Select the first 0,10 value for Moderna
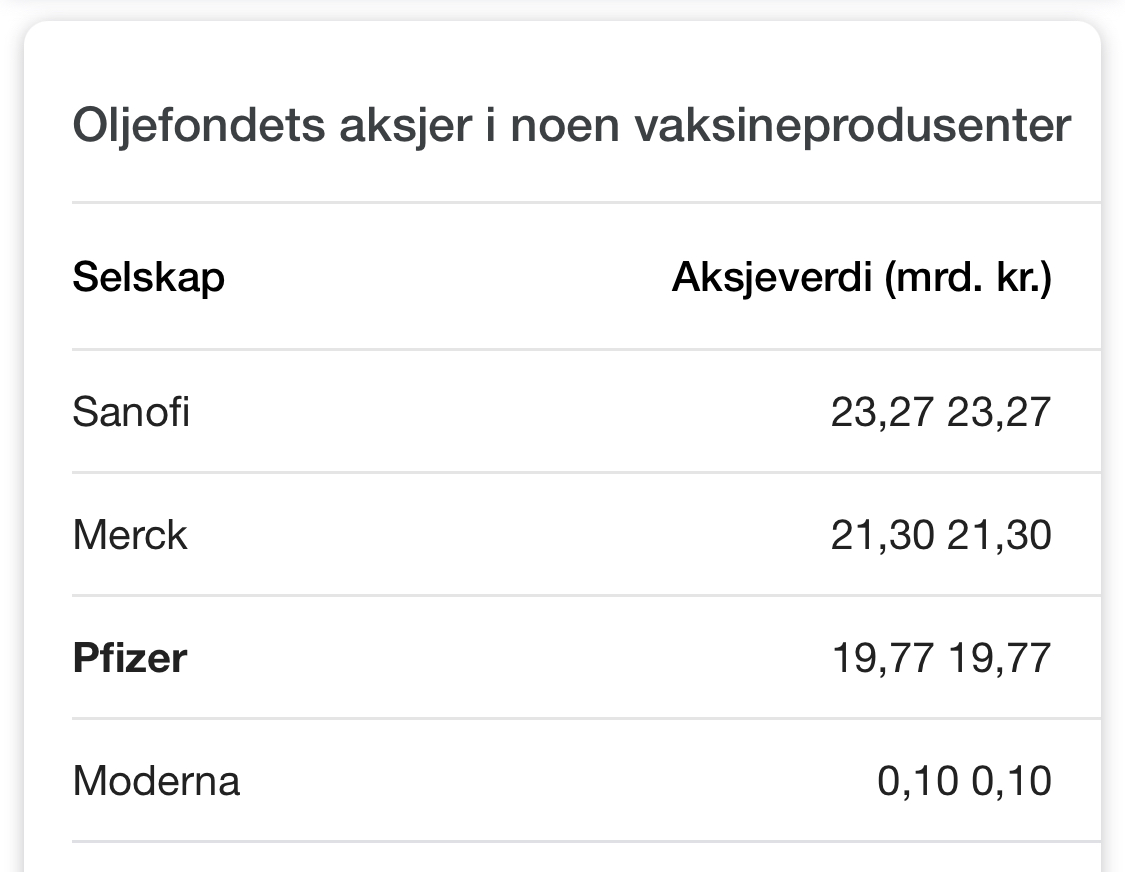1125x872 pixels. click(918, 781)
